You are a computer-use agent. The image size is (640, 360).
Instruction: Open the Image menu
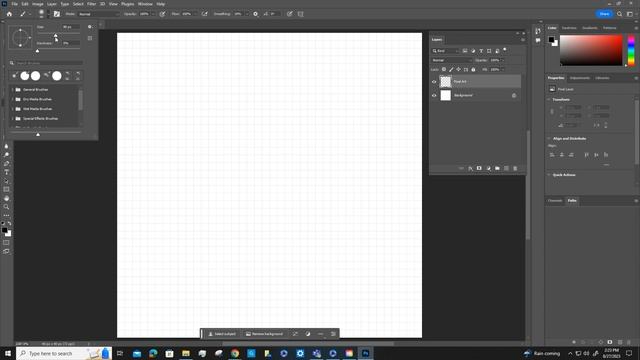(38, 4)
